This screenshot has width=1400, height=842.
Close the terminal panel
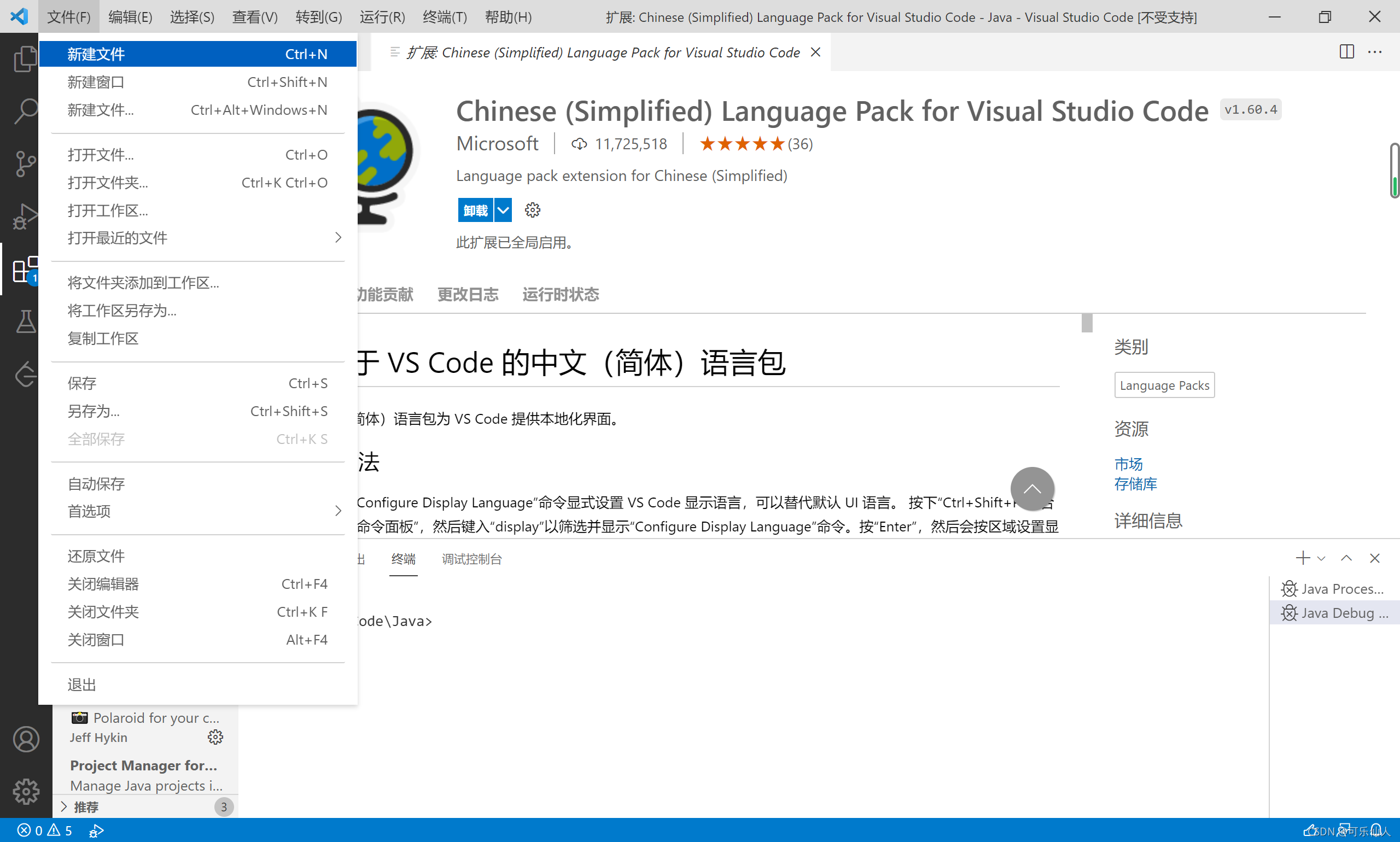click(1374, 558)
